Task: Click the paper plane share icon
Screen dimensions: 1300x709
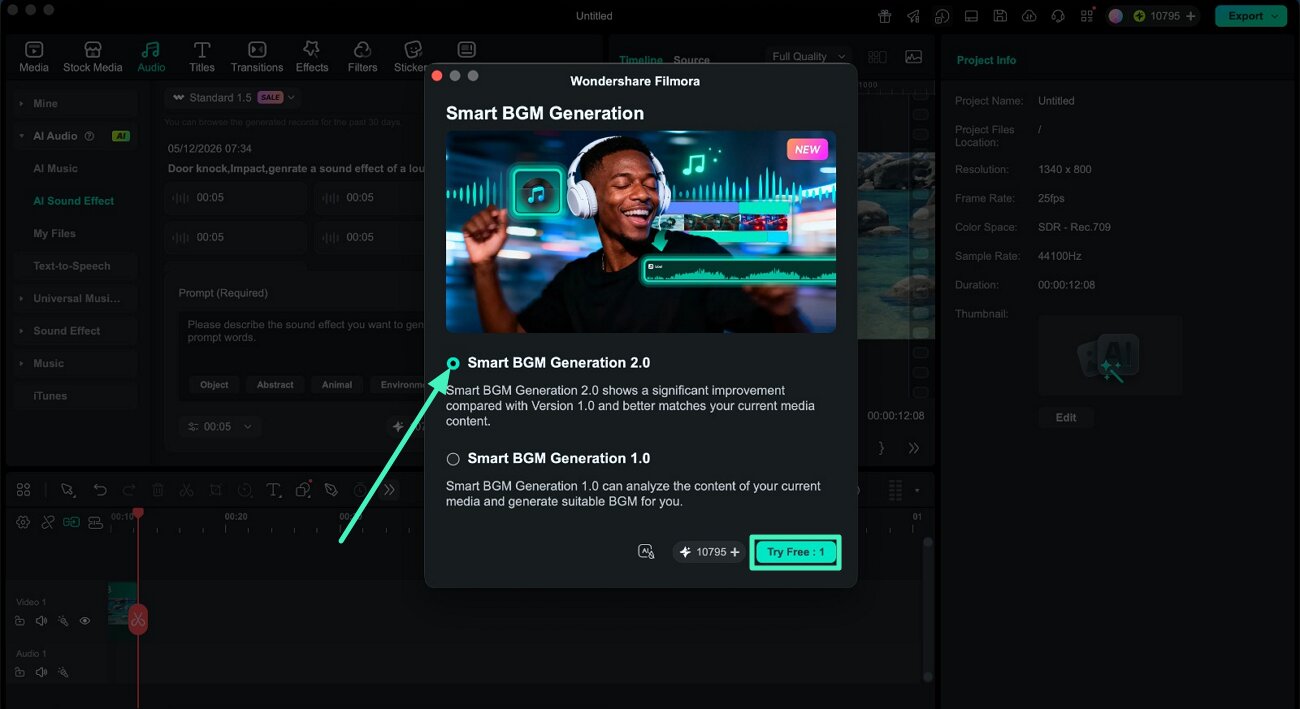Action: (914, 16)
